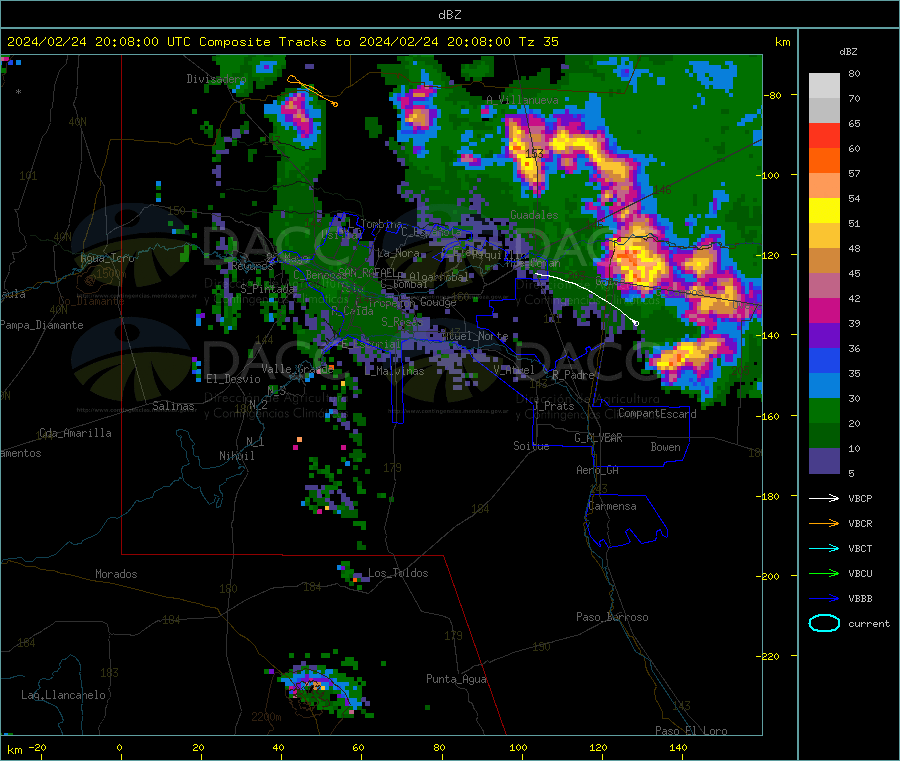Click the 'Guadales' location label

pyautogui.click(x=534, y=215)
